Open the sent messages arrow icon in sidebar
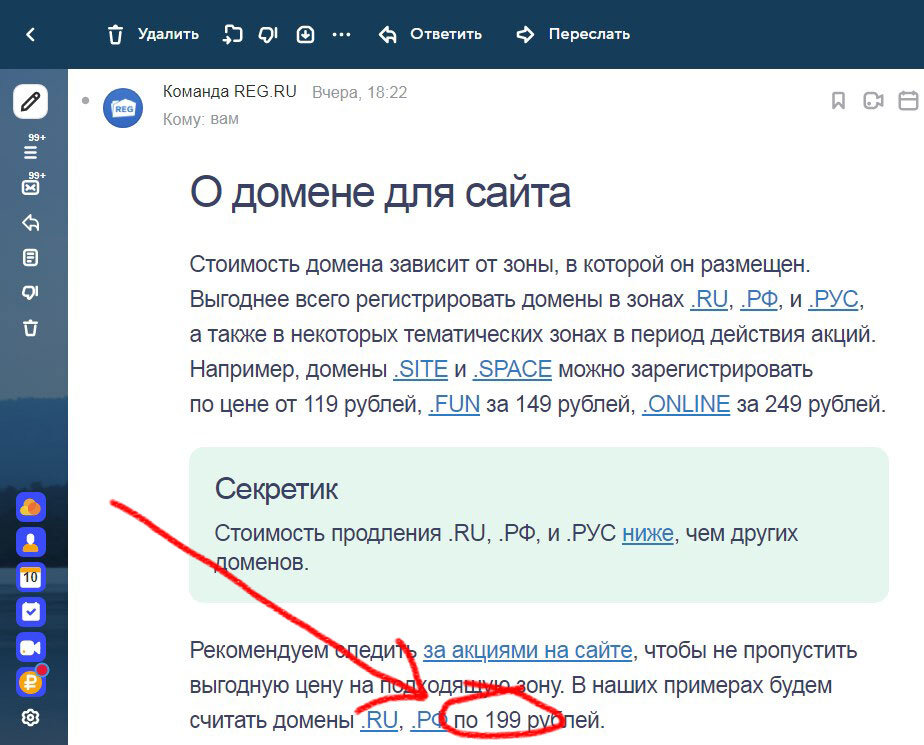The image size is (924, 745). (x=31, y=223)
